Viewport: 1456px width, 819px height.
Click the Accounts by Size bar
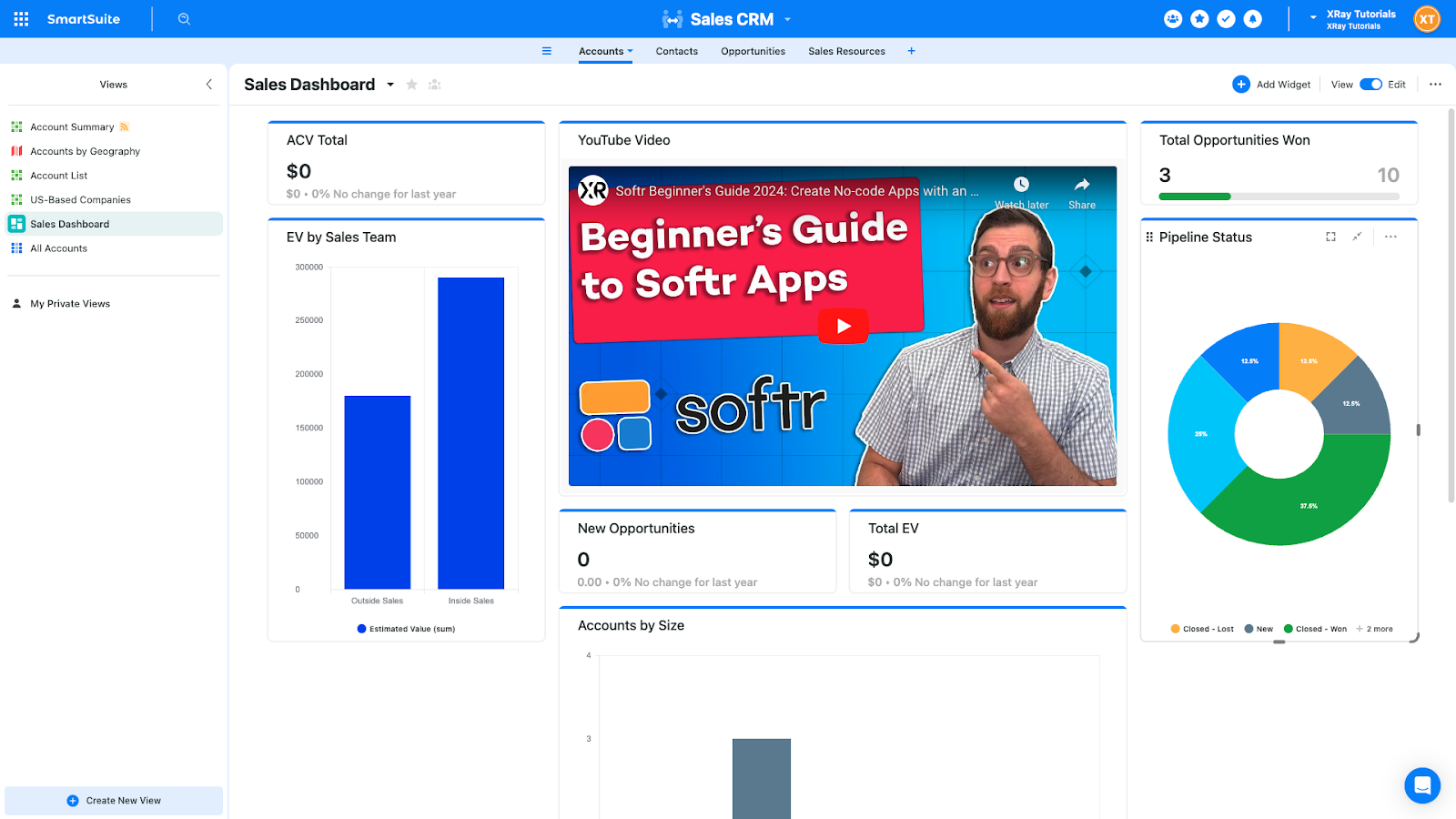coord(762,779)
